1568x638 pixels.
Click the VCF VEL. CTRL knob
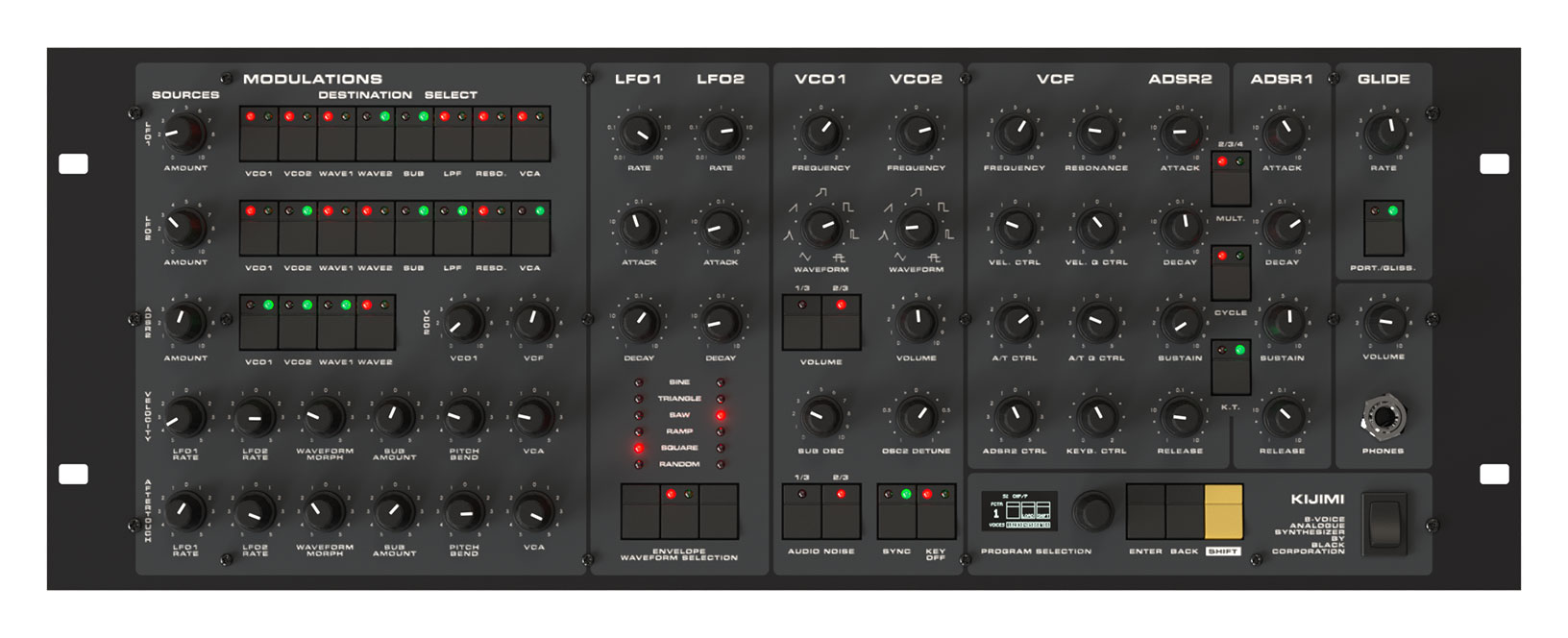(x=1014, y=228)
